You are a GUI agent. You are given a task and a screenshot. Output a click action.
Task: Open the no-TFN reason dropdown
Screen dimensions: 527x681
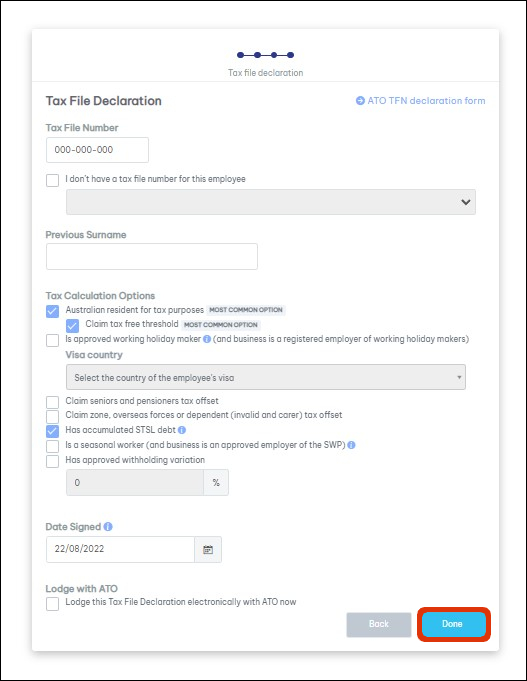271,202
